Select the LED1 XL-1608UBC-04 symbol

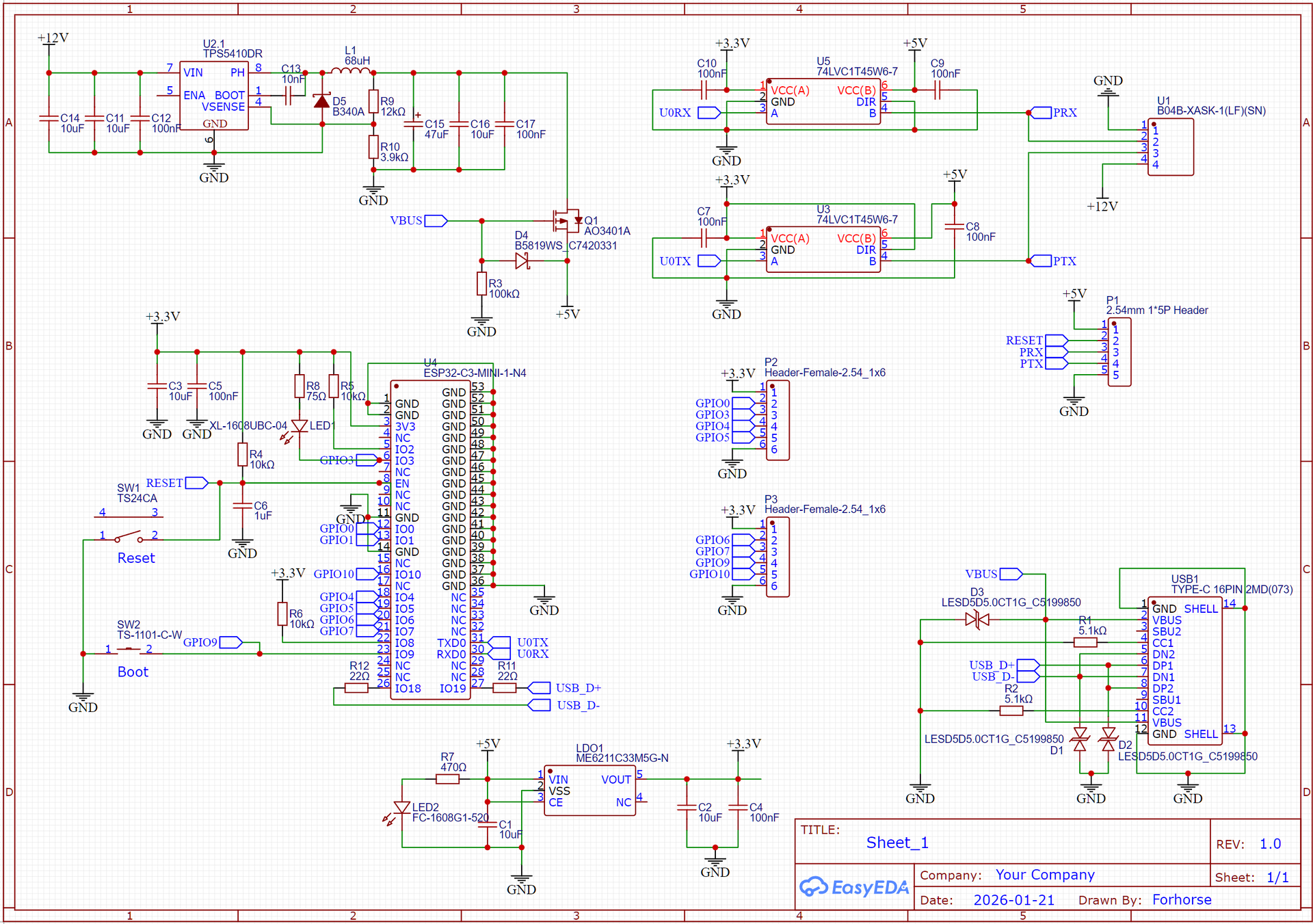click(300, 426)
